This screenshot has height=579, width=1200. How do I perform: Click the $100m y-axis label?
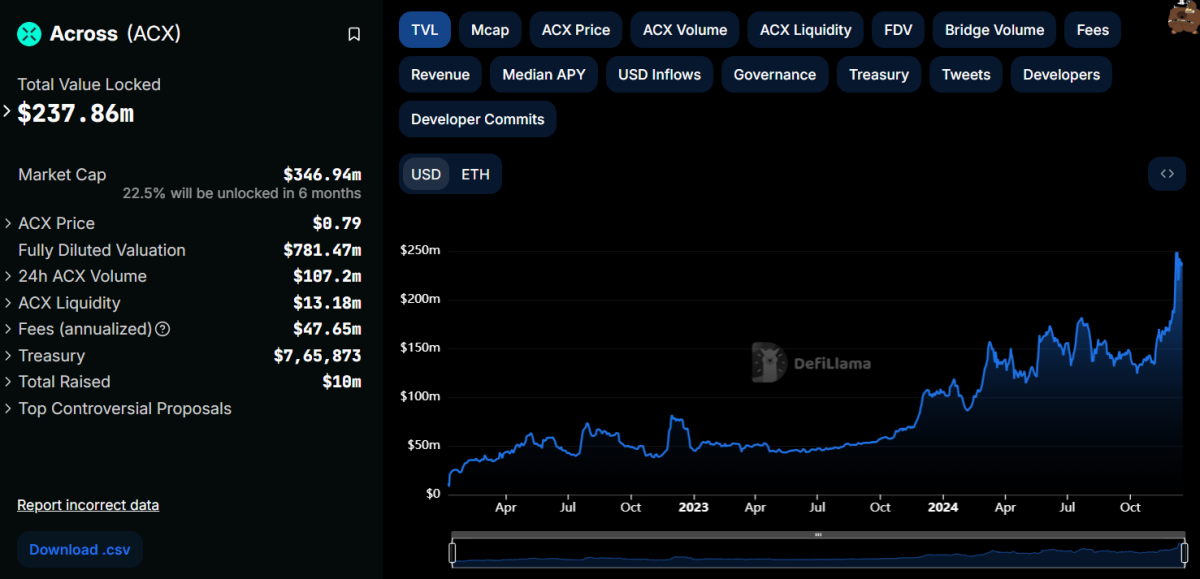[420, 396]
